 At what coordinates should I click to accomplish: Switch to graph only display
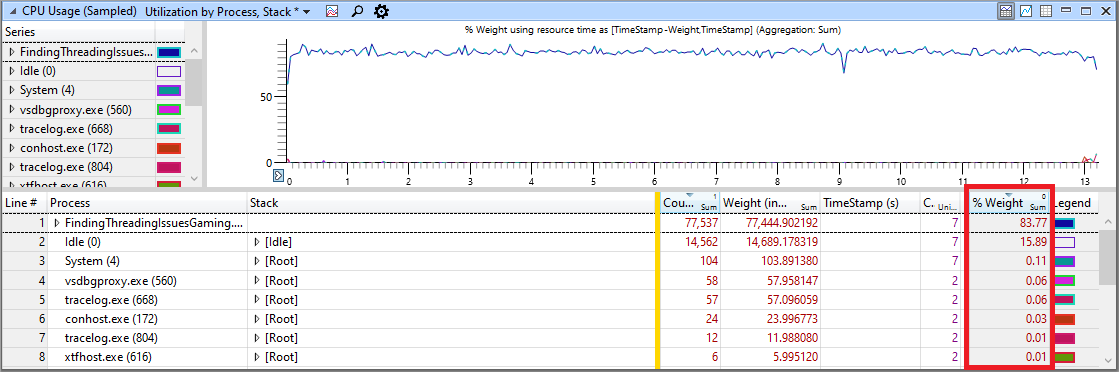pos(1026,11)
